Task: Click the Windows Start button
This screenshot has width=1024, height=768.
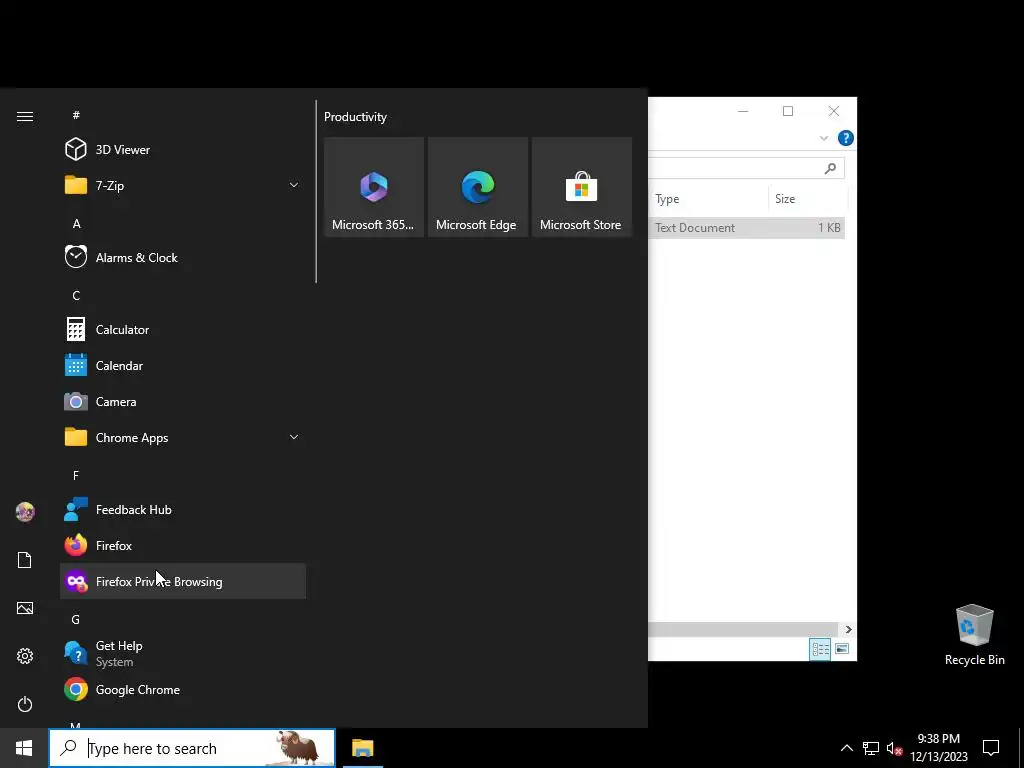Action: 24,748
